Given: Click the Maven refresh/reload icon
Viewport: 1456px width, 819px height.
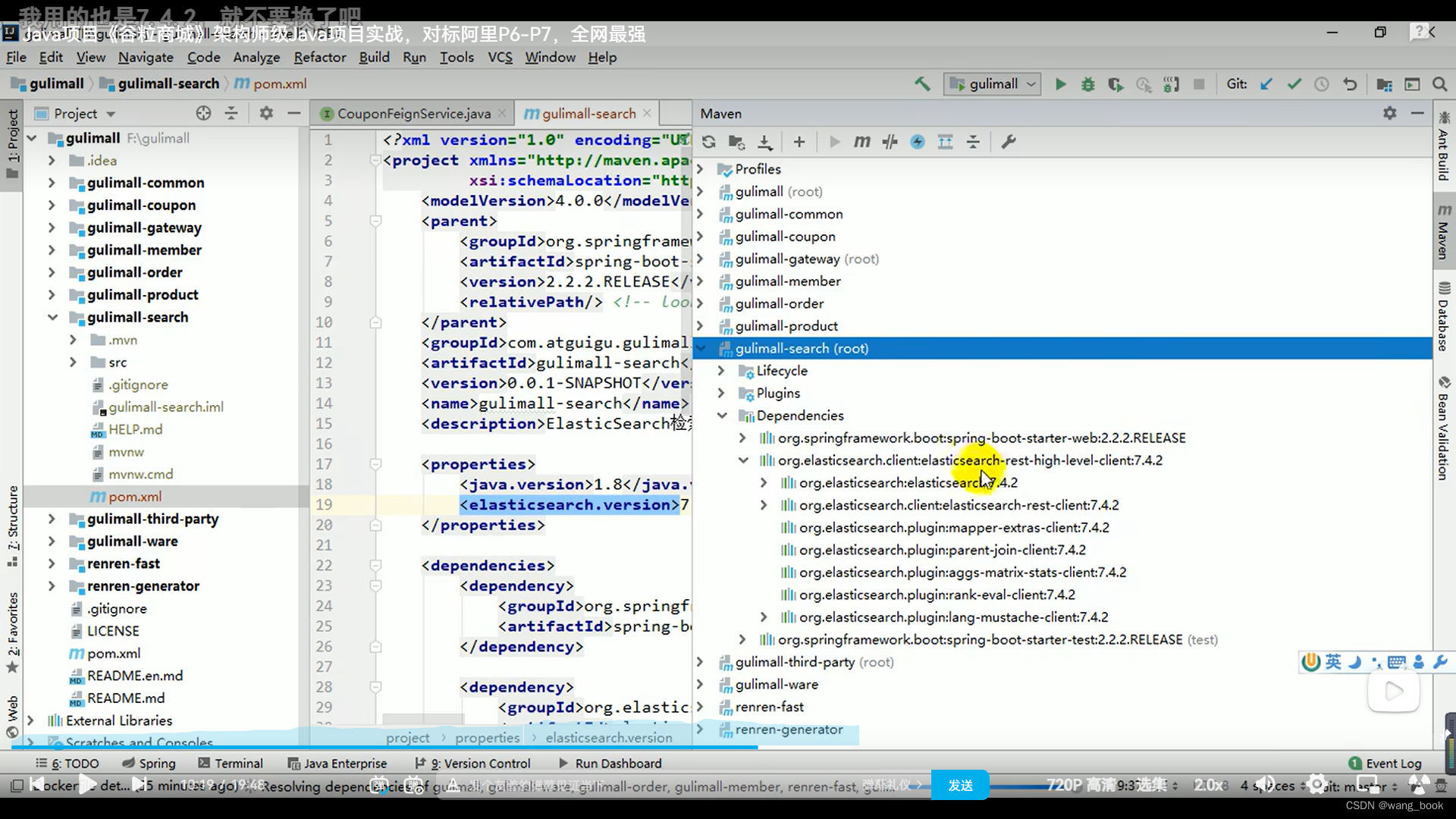Looking at the screenshot, I should 709,142.
